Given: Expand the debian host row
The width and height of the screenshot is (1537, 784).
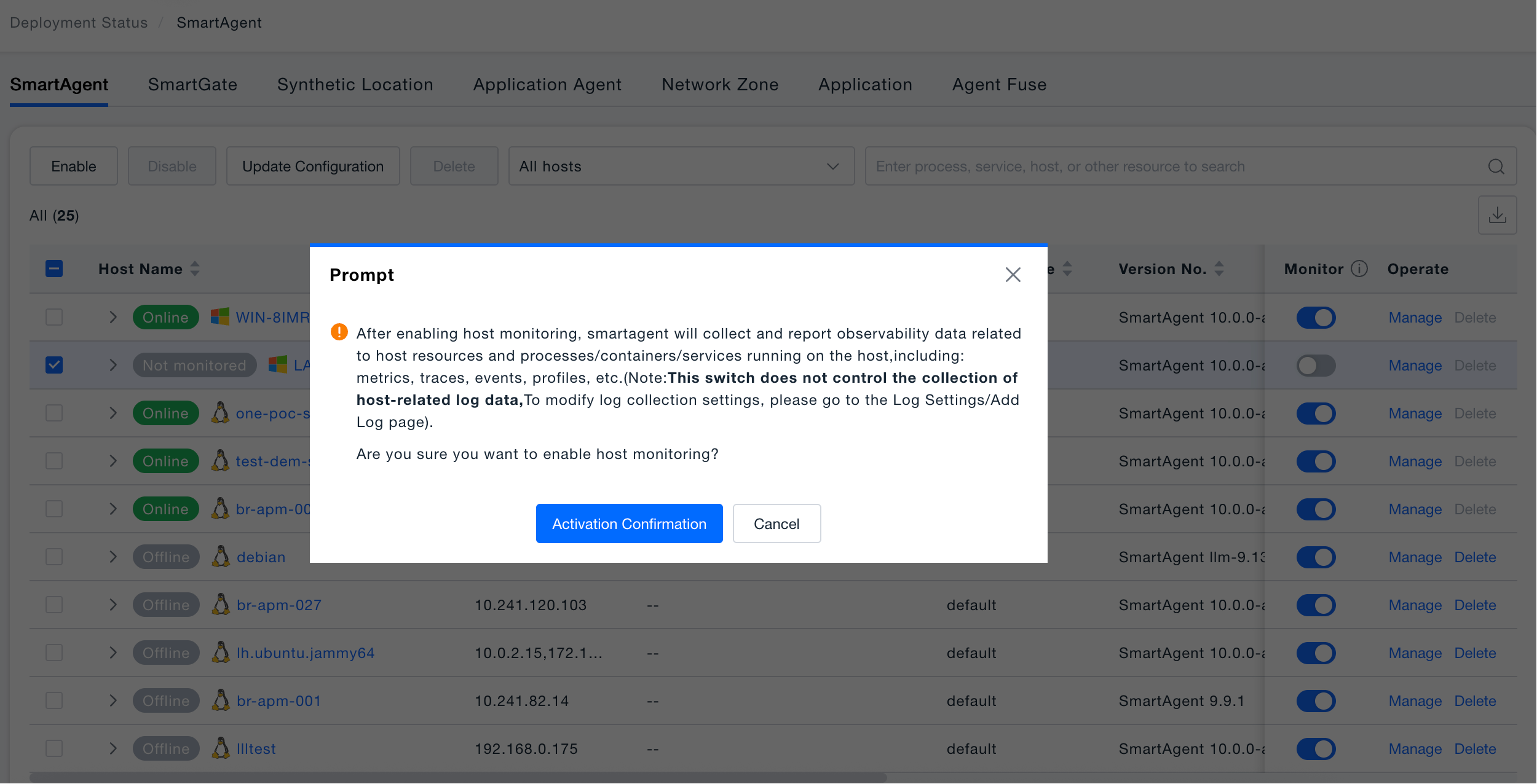Looking at the screenshot, I should pyautogui.click(x=113, y=557).
